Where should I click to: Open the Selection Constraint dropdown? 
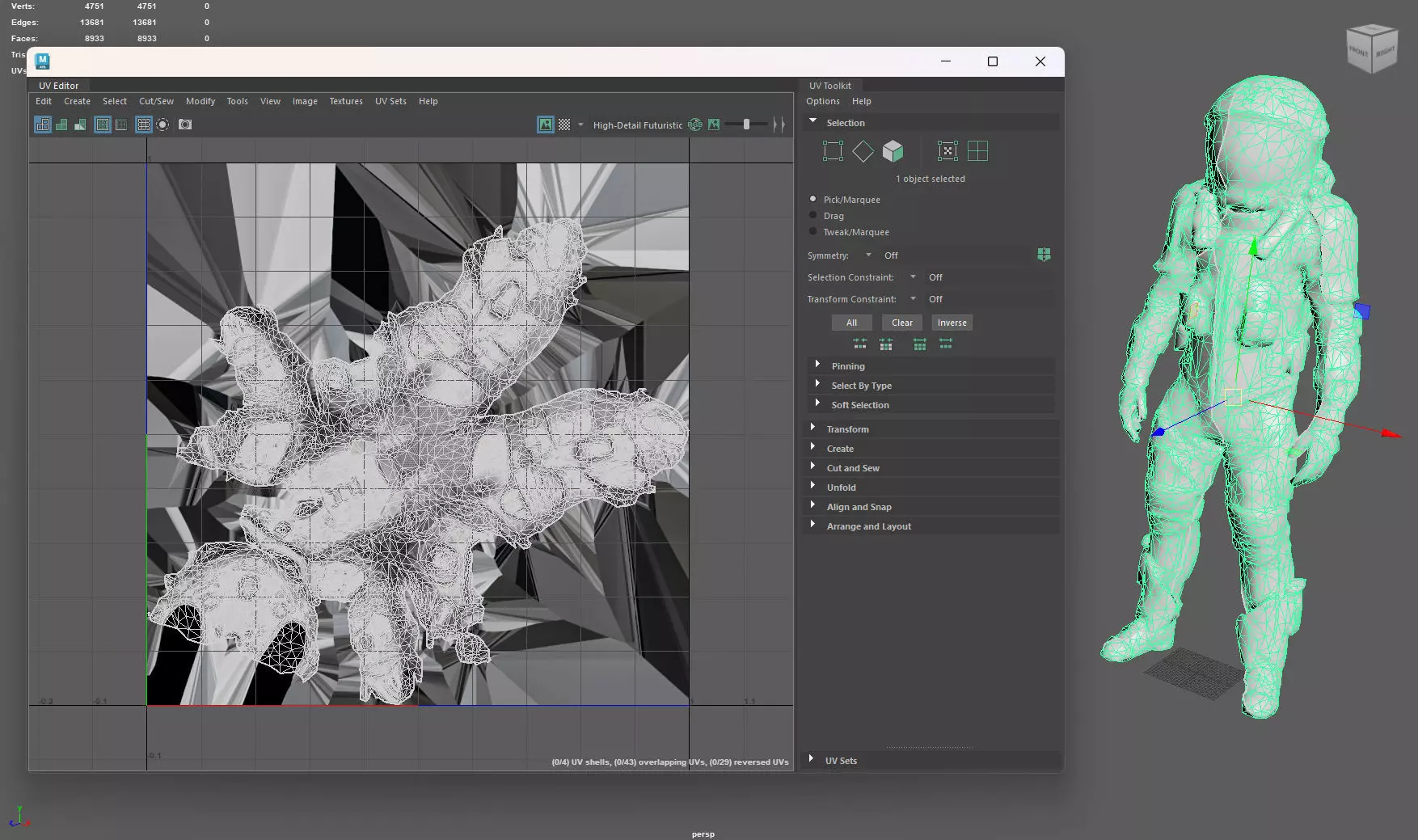click(x=913, y=277)
